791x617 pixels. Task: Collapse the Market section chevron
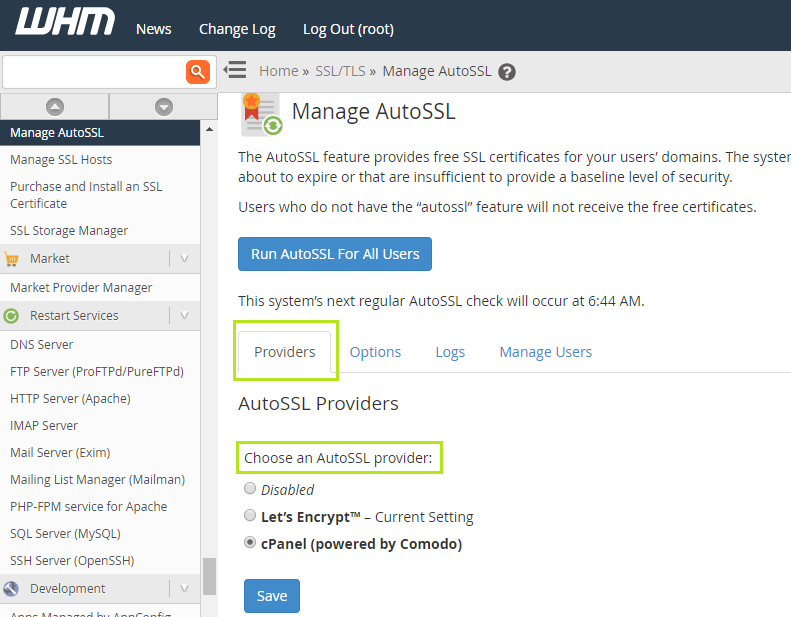point(184,259)
